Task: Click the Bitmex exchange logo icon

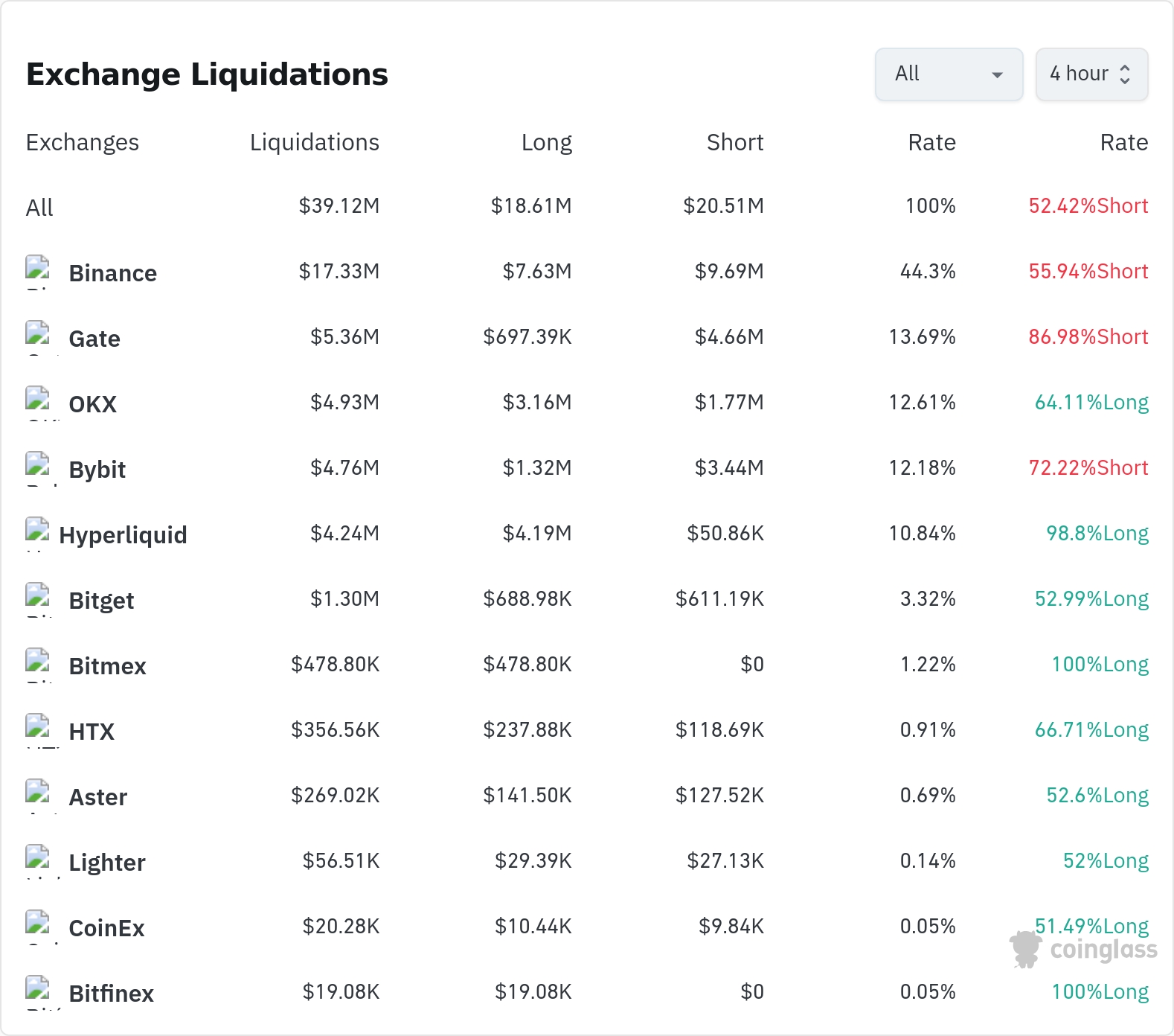Action: point(37,665)
